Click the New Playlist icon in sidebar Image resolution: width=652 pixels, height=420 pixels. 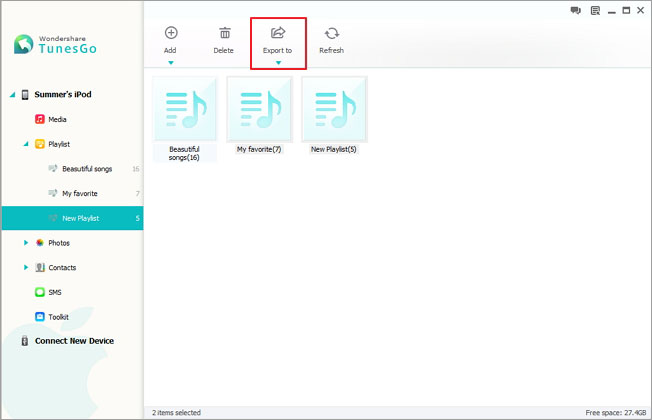(x=52, y=218)
